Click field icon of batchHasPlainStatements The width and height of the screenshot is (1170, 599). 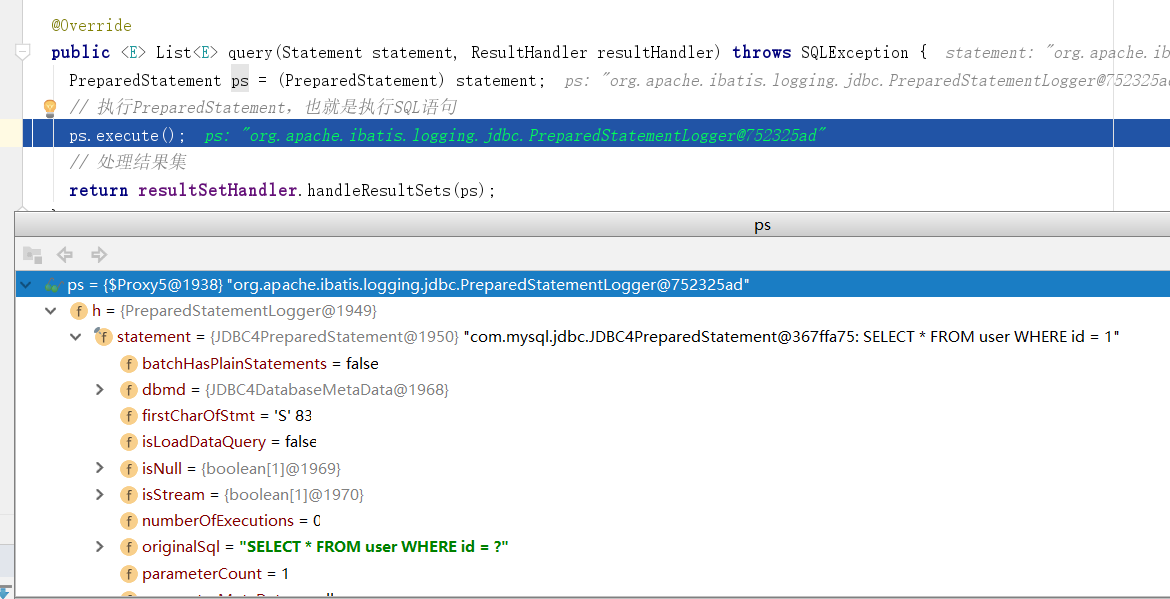coord(129,364)
